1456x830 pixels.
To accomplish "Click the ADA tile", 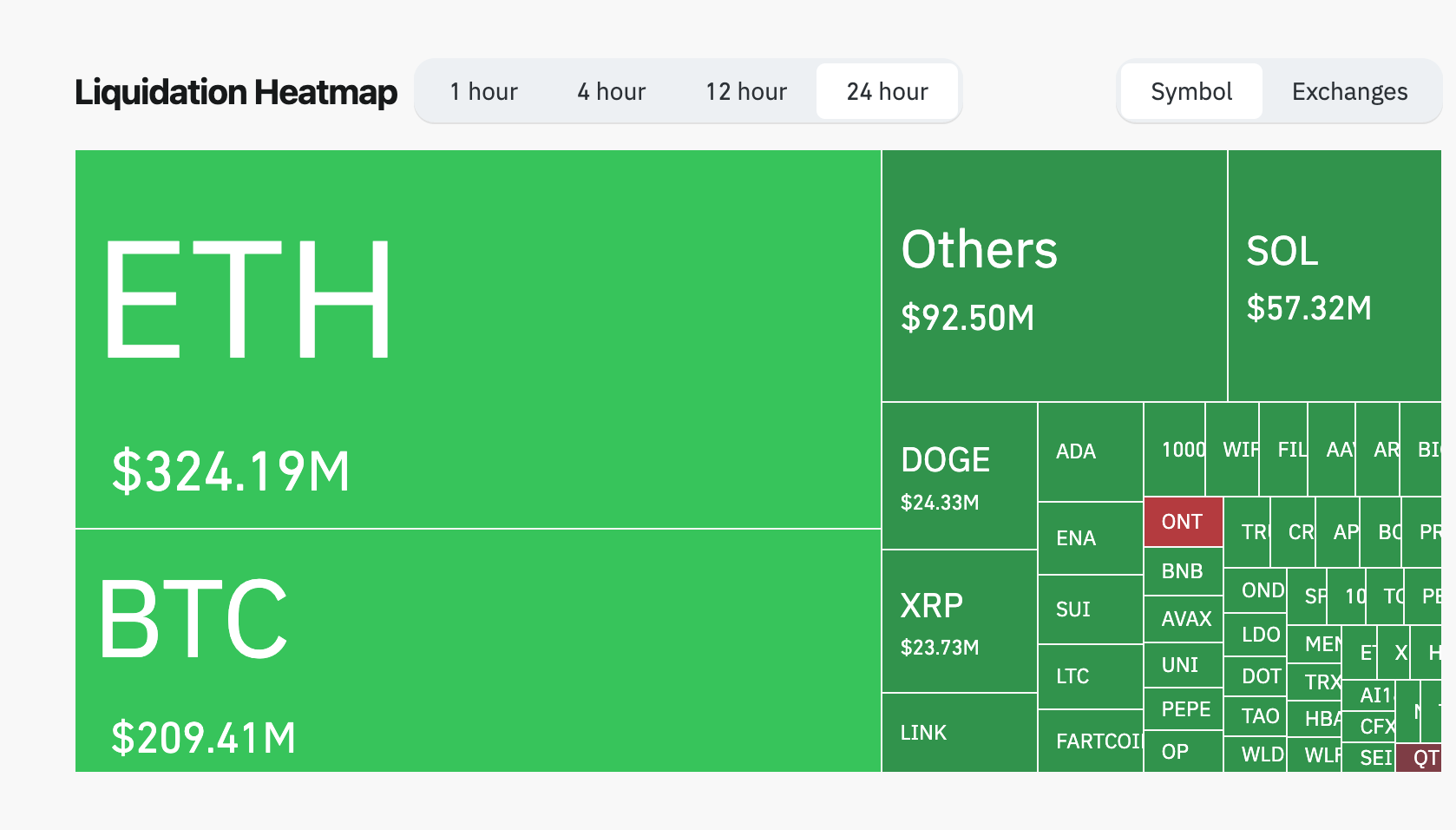I will pyautogui.click(x=1090, y=451).
